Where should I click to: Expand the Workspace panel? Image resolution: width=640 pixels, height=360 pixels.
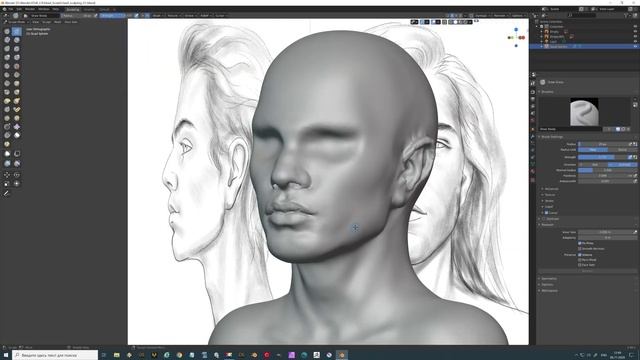coord(549,291)
